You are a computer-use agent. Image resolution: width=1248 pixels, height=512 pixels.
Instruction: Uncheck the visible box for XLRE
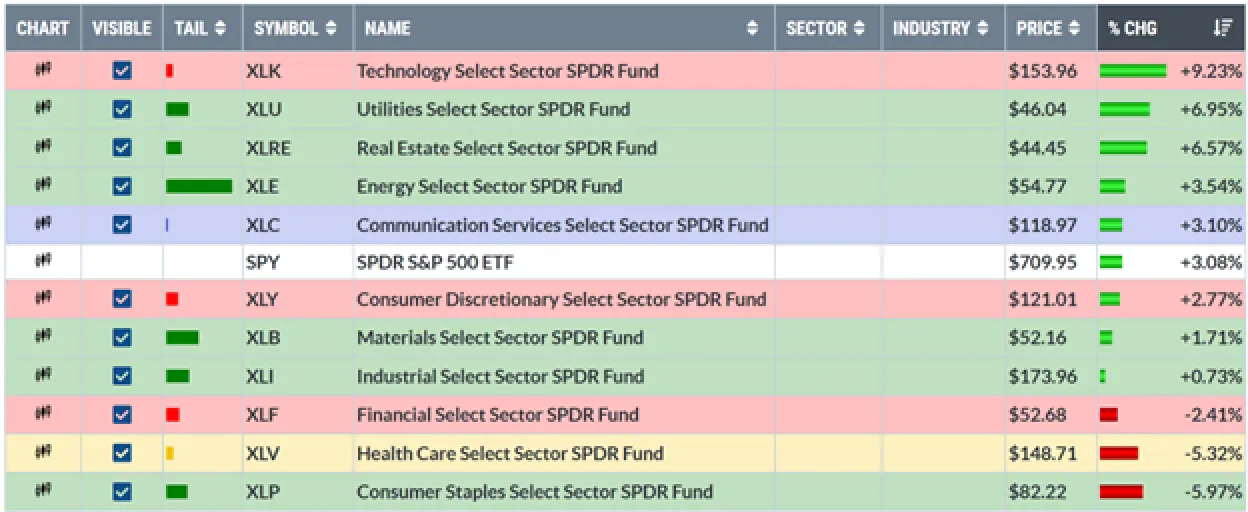[122, 147]
